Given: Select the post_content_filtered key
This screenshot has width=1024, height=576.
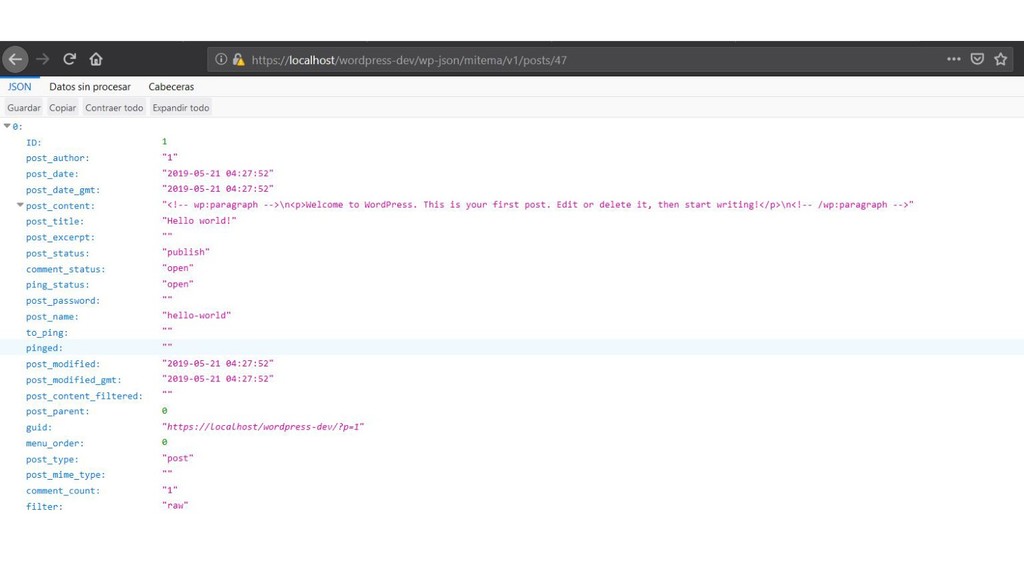Looking at the screenshot, I should pos(84,396).
